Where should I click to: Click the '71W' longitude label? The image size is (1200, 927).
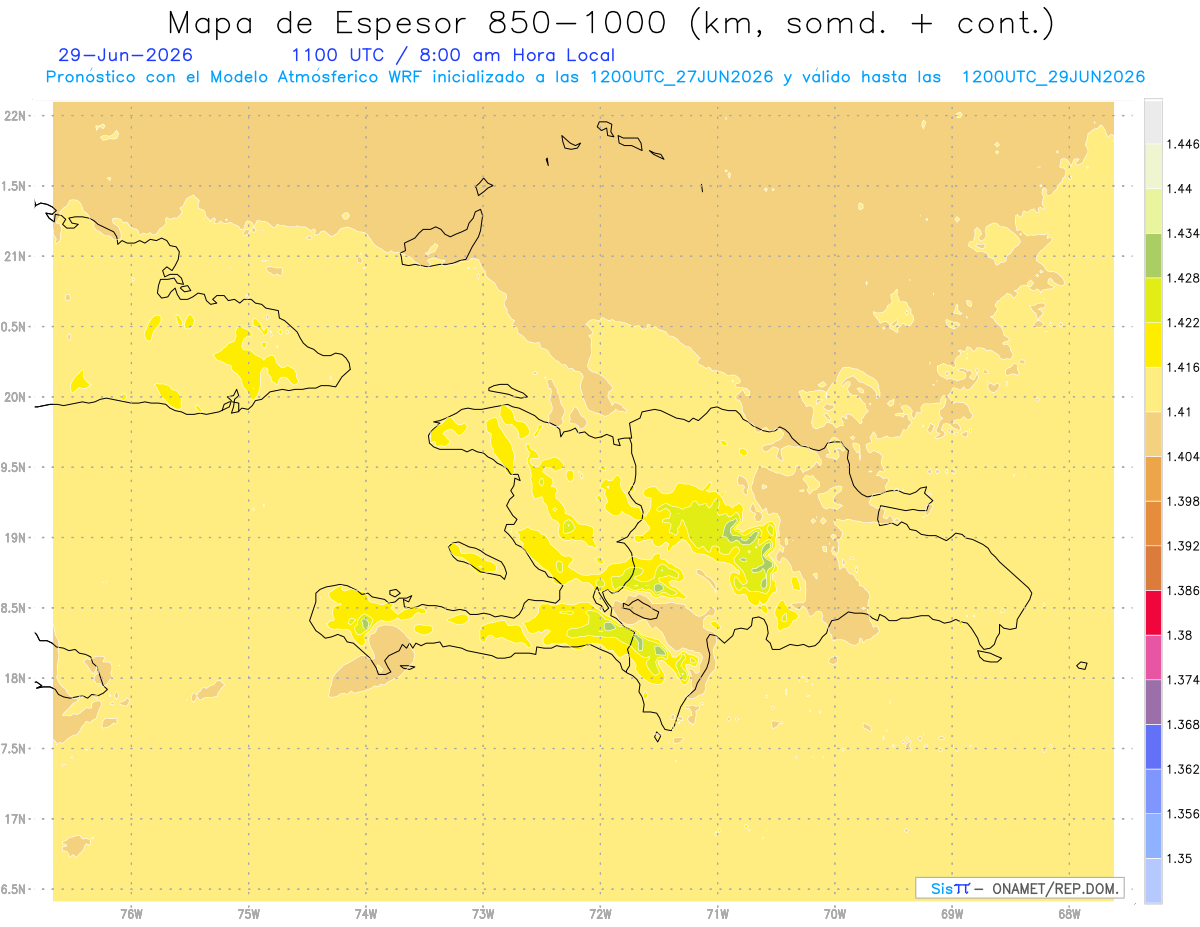coord(718,914)
